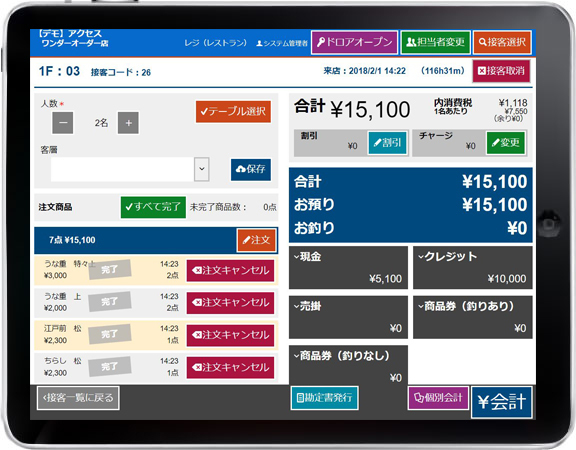Expand the クレジット credit payment panel
576x450 pixels.
pyautogui.click(x=473, y=267)
